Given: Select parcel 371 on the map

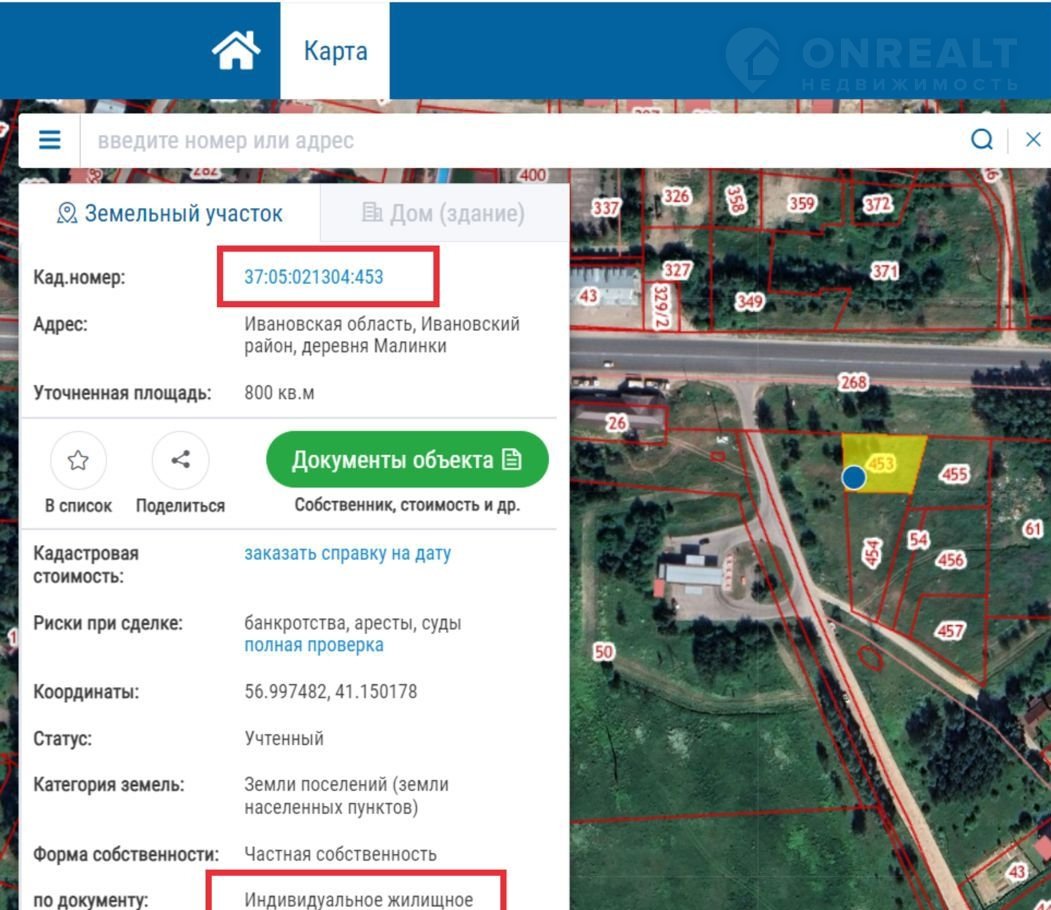Looking at the screenshot, I should (884, 271).
